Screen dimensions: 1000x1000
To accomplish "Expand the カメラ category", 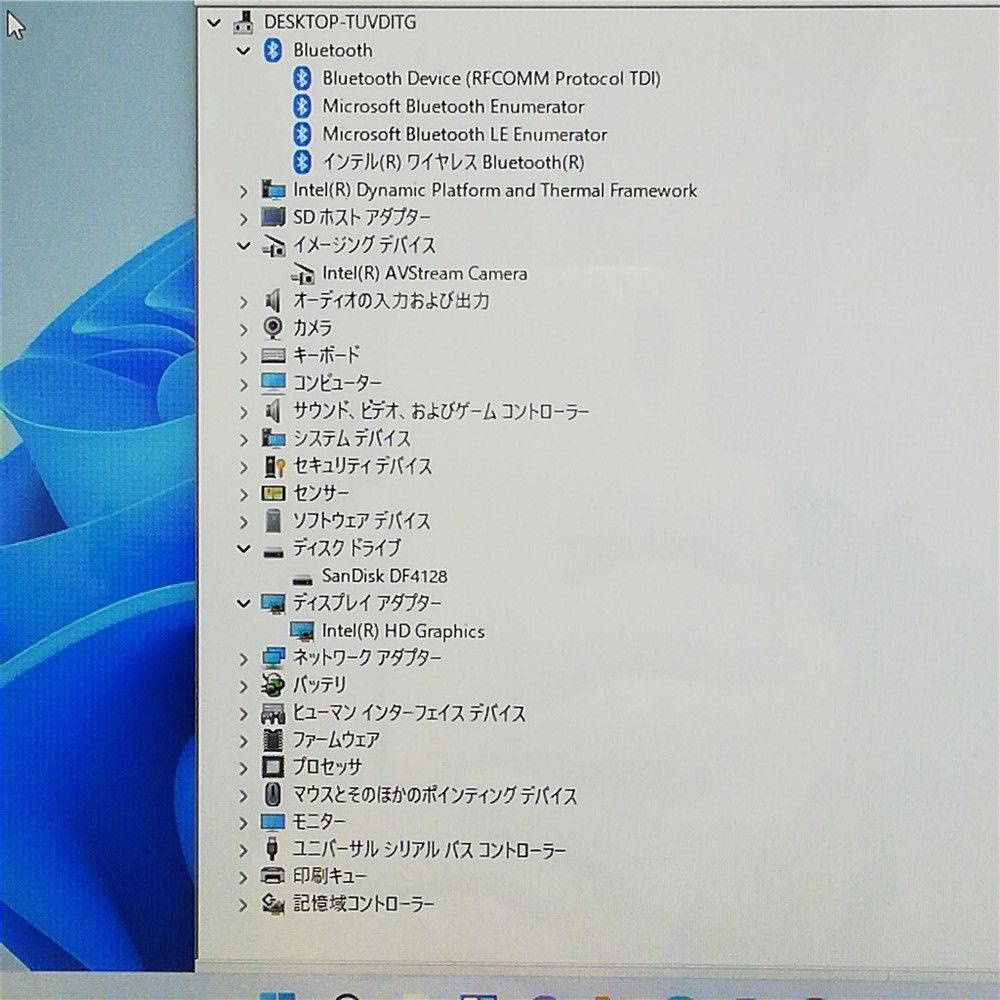I will click(x=244, y=329).
